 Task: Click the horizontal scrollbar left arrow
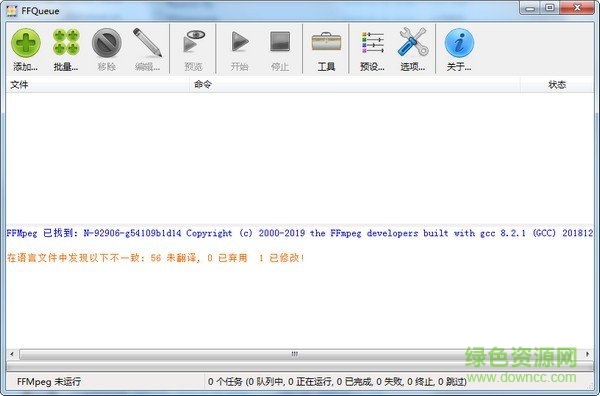(12, 354)
